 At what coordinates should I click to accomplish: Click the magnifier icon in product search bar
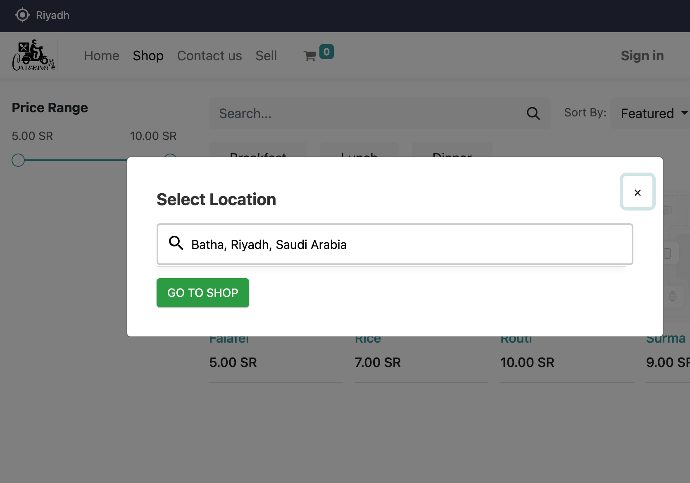coord(534,113)
